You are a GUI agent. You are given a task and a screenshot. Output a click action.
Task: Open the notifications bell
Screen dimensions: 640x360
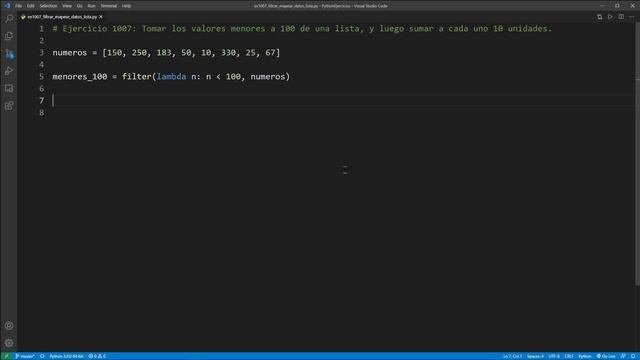click(x=633, y=356)
